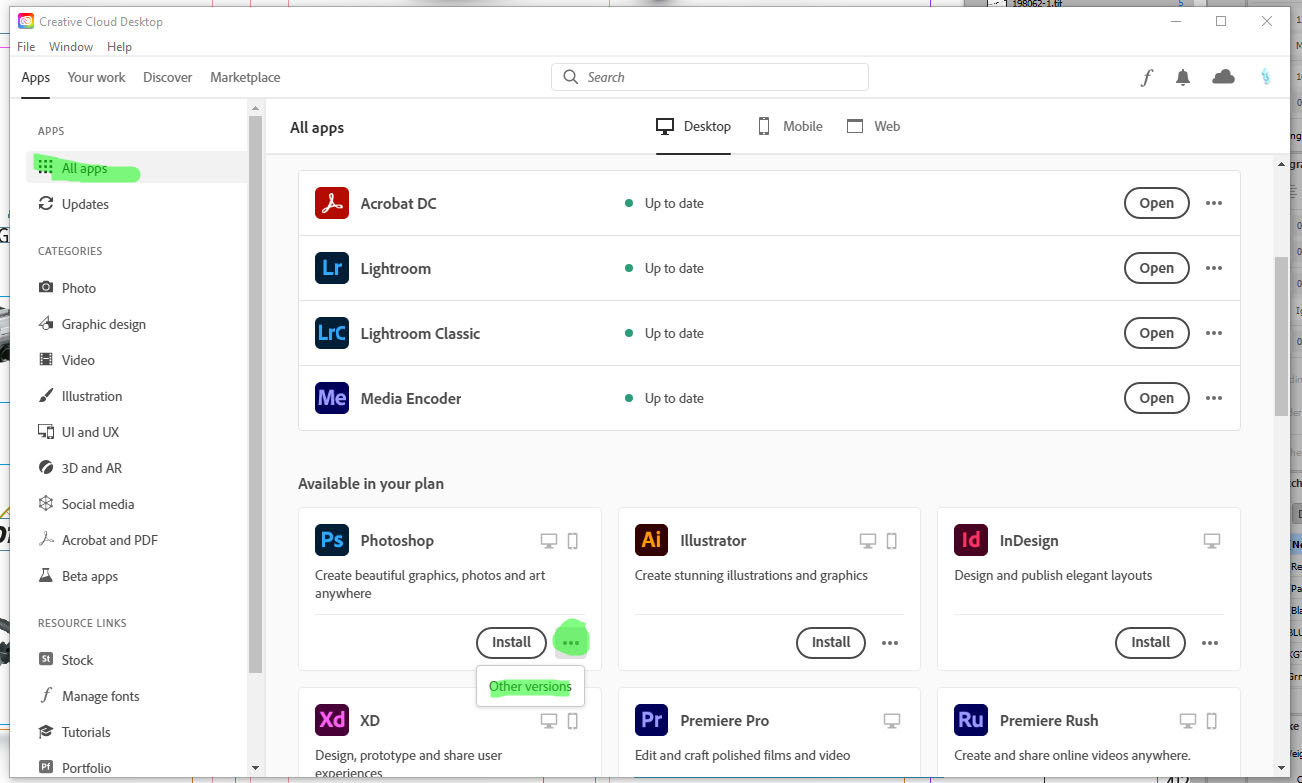Click the Media Encoder app icon
1302x783 pixels.
pyautogui.click(x=331, y=398)
